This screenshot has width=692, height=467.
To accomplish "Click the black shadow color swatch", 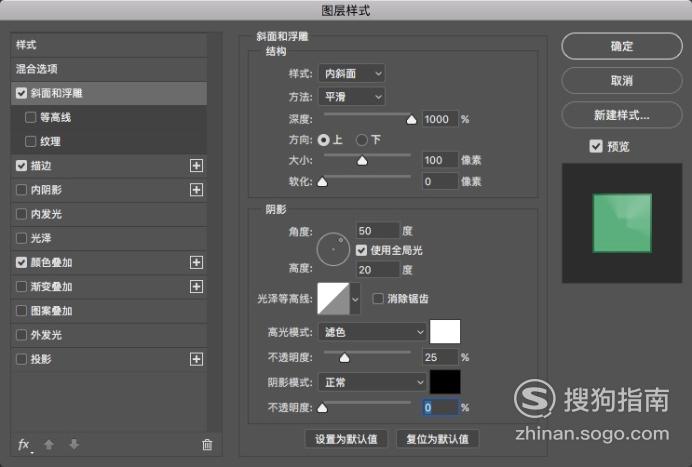I will click(x=445, y=382).
